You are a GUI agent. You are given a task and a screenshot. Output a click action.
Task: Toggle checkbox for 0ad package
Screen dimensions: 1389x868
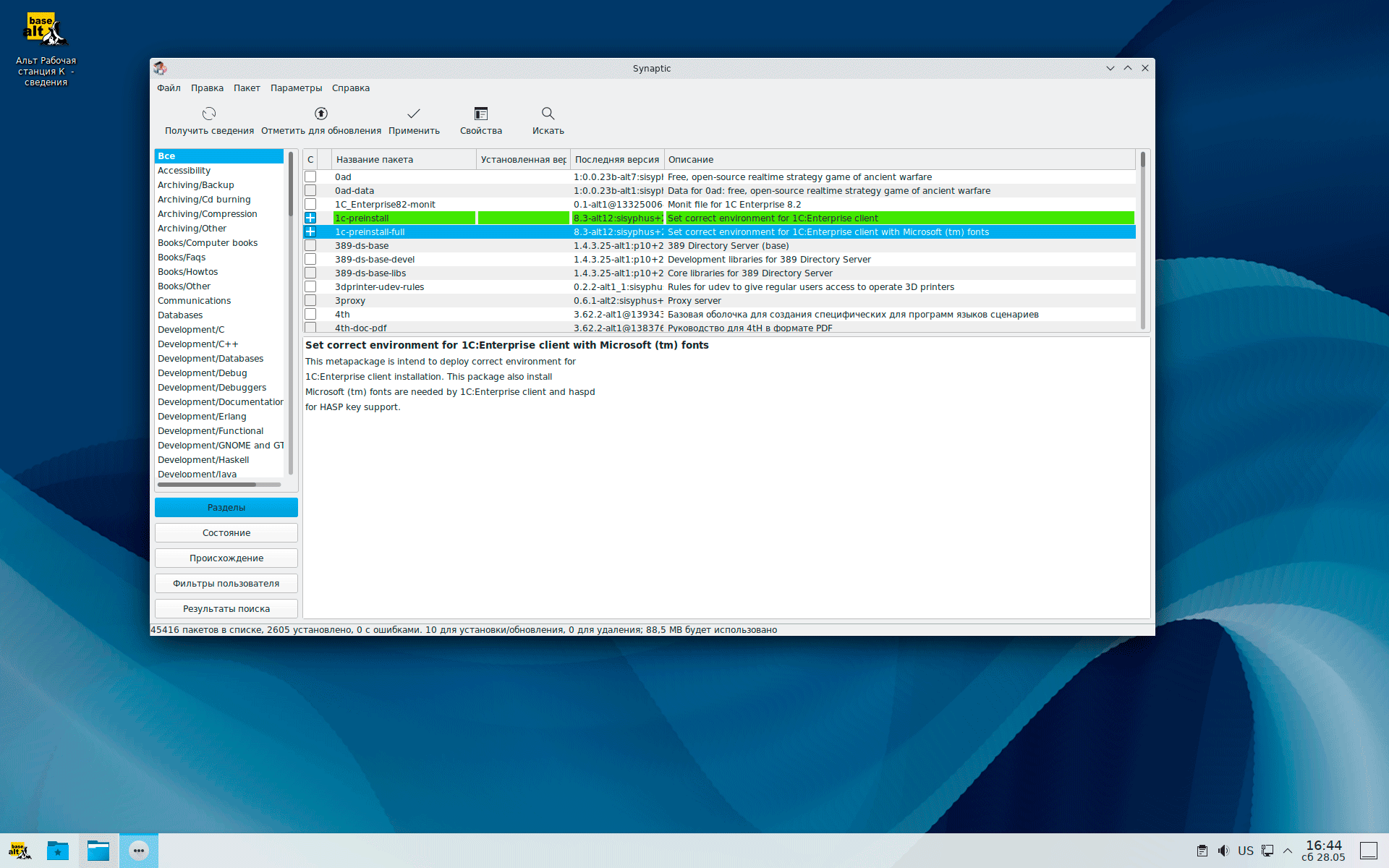[310, 177]
